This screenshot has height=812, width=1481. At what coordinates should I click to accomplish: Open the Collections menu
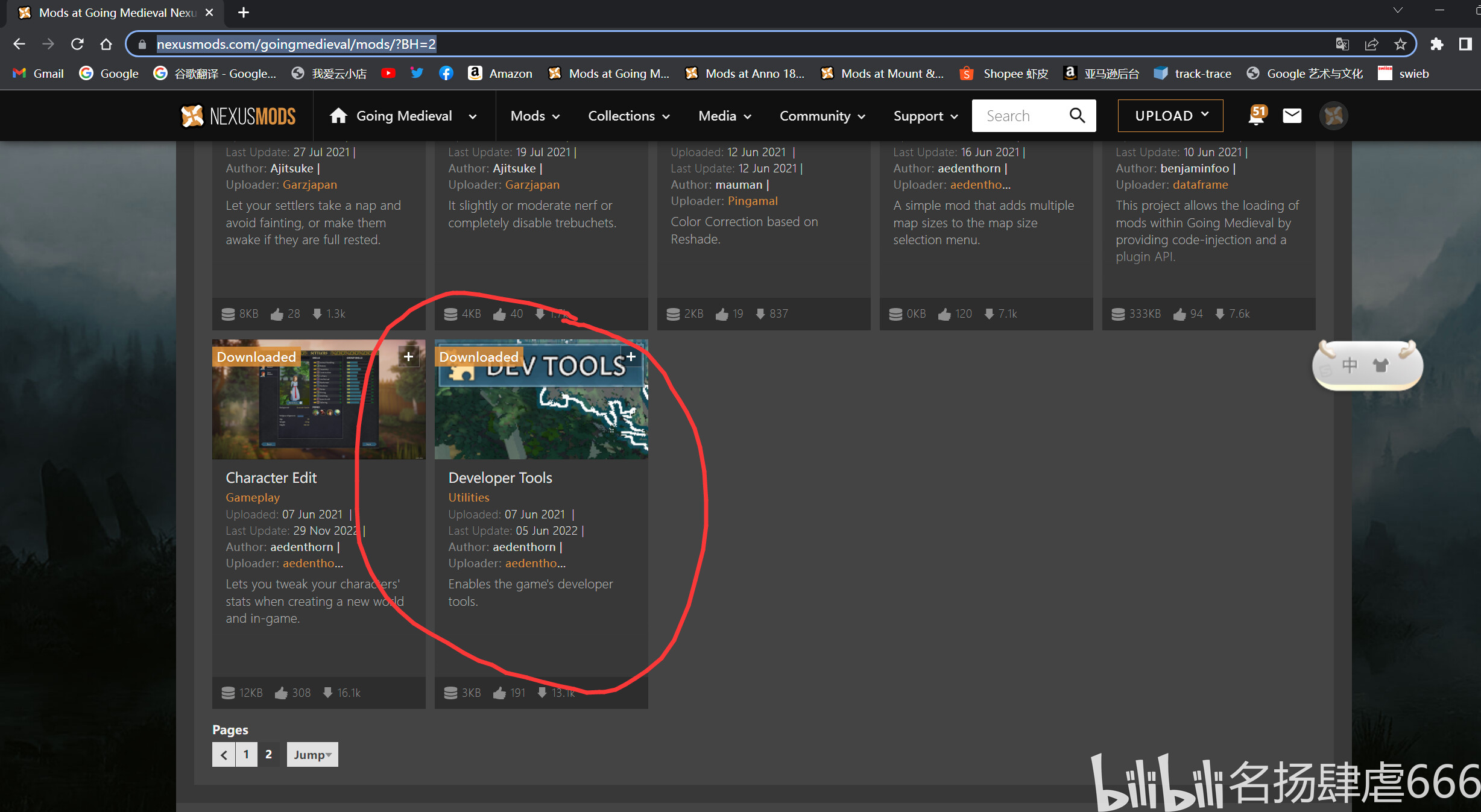628,116
